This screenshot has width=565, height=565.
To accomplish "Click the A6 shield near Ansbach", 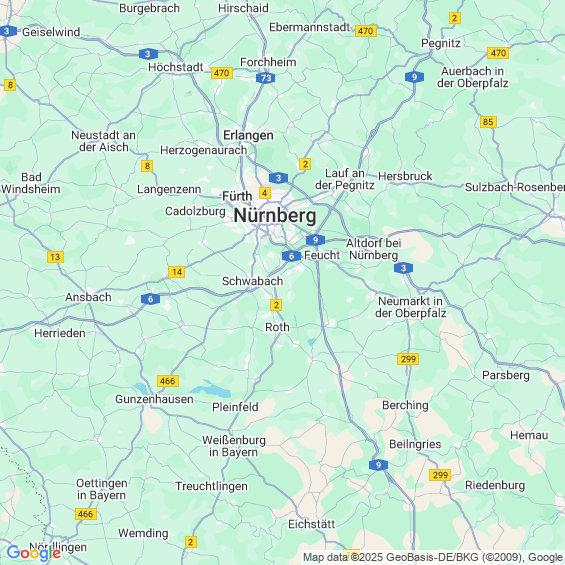I will 150,299.
